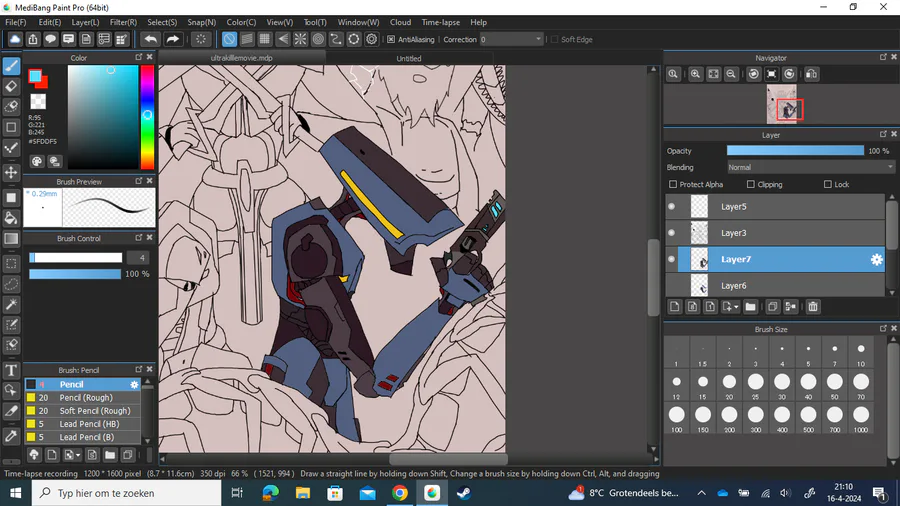
Task: Expand add layer dropdown arrow
Action: [736, 307]
